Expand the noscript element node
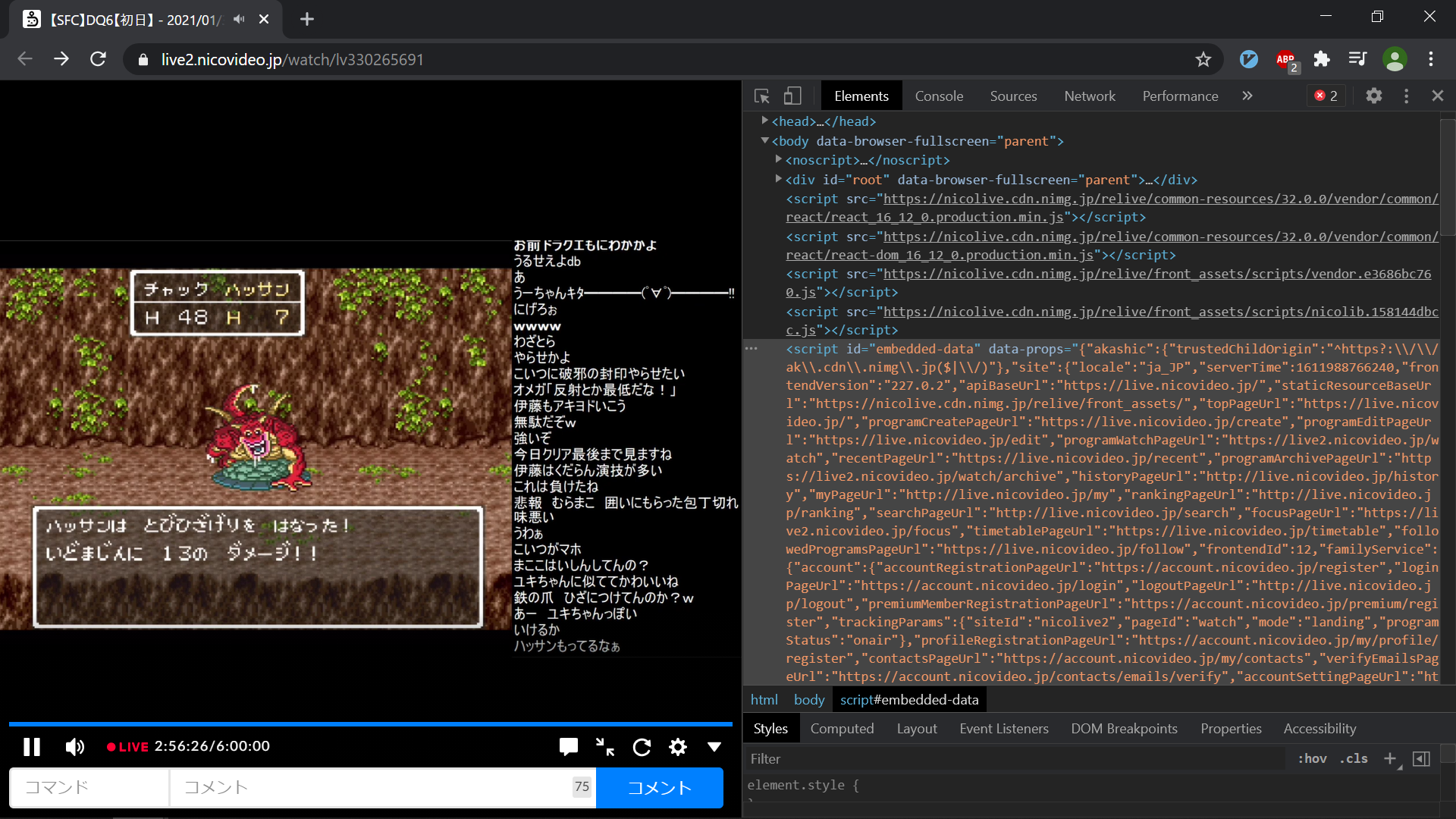 (779, 159)
